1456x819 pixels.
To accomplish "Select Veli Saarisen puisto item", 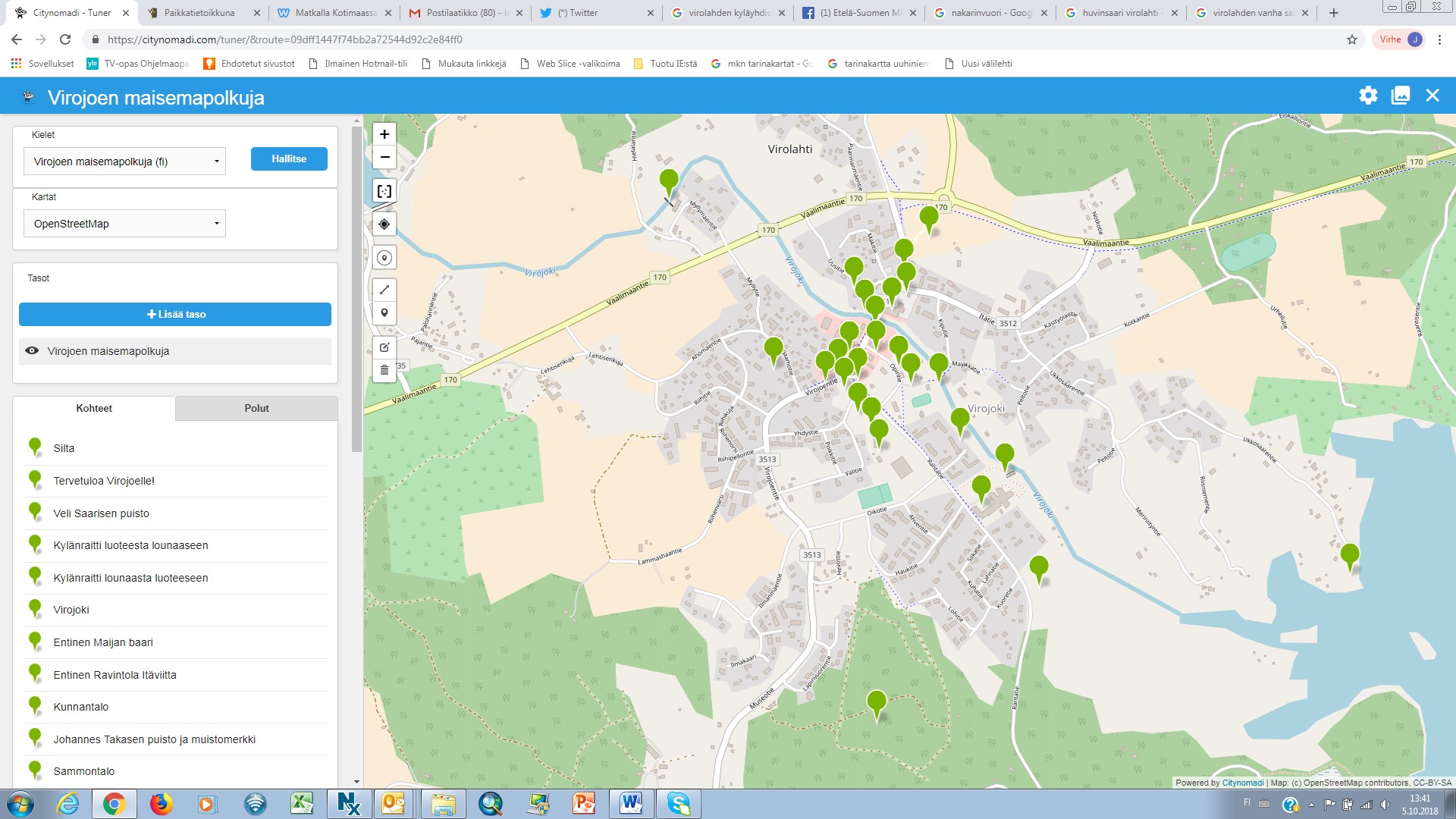I will 175,513.
